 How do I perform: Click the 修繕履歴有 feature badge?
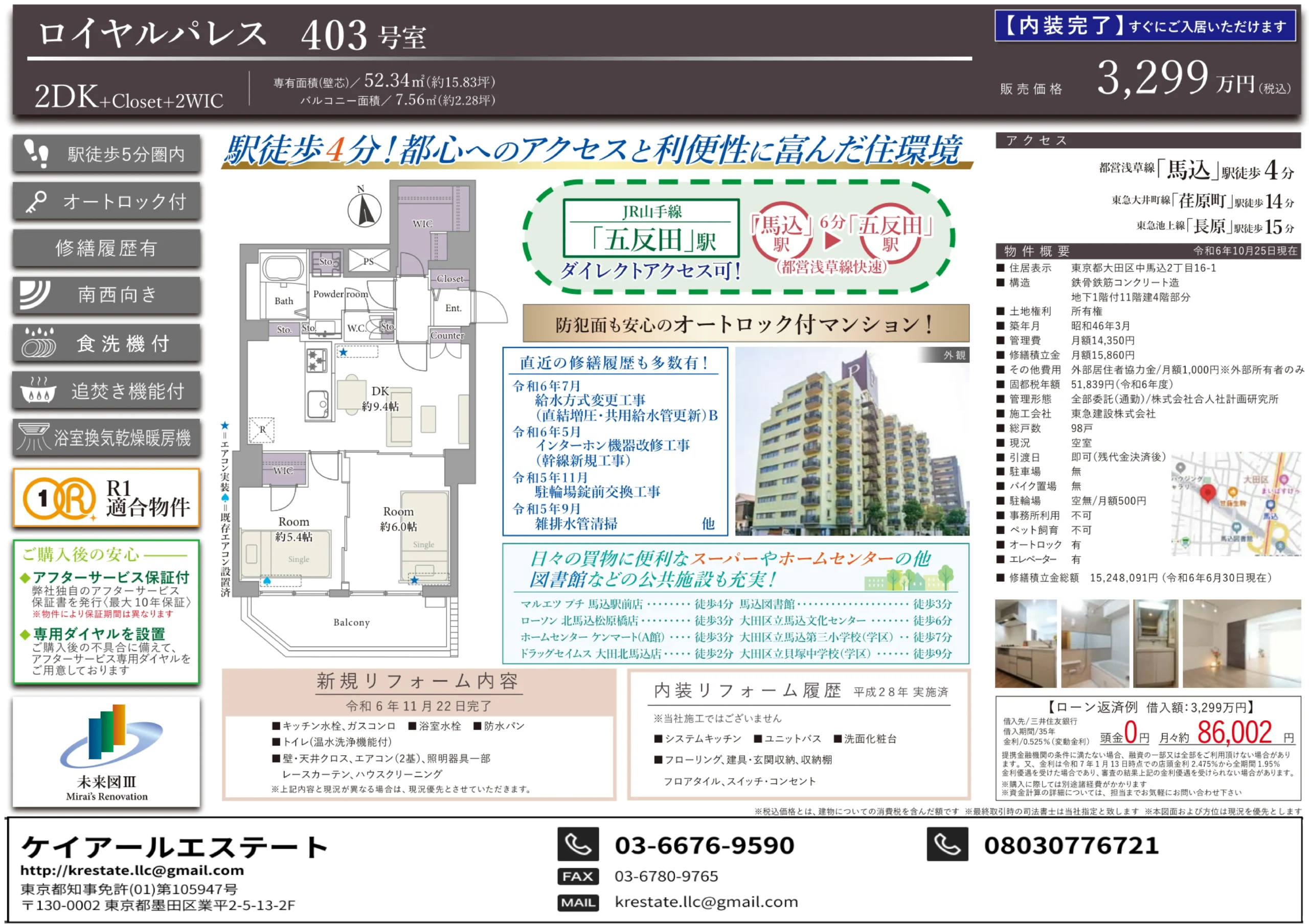107,248
